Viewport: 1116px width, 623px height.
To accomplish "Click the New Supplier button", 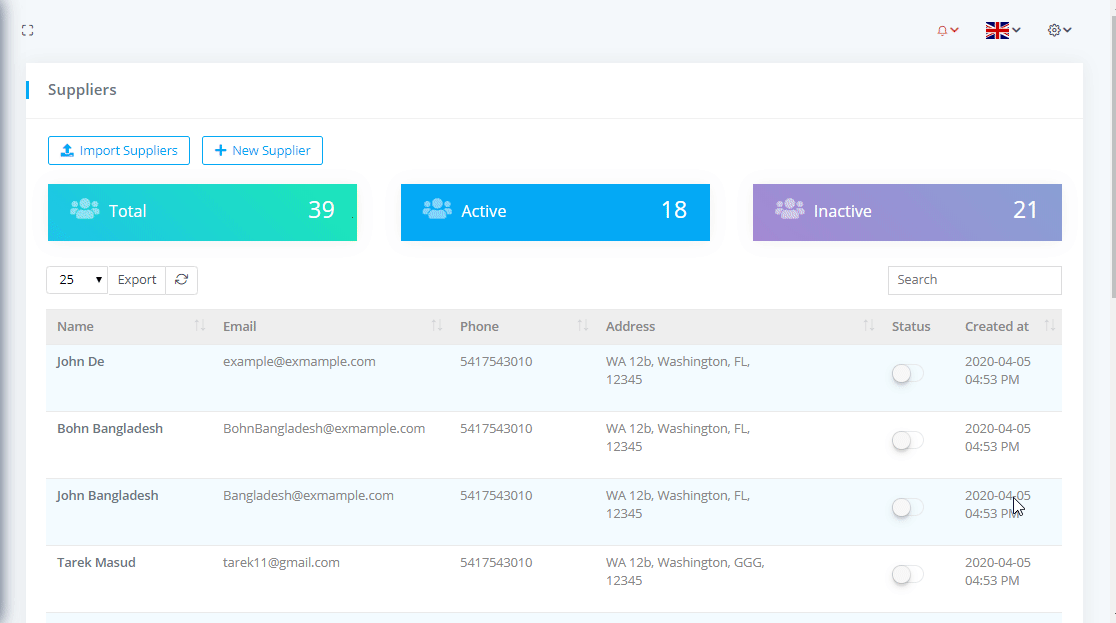I will pos(262,151).
